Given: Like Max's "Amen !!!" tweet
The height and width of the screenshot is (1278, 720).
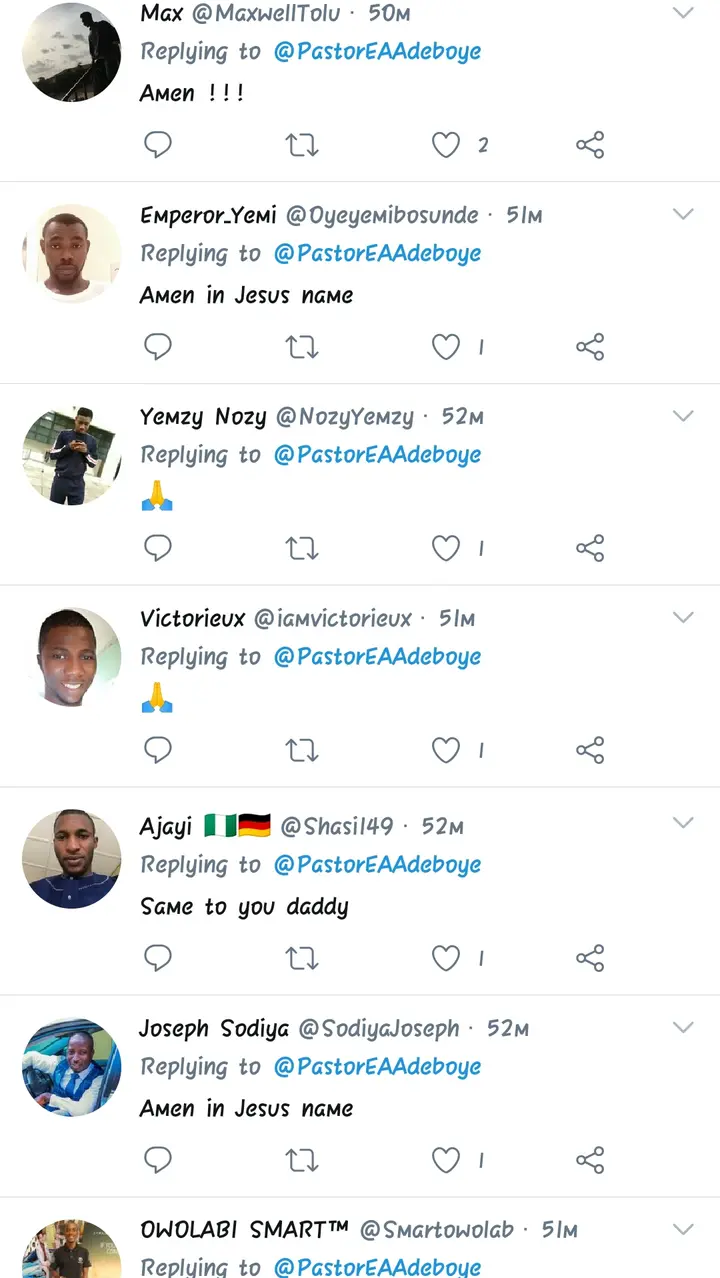Looking at the screenshot, I should tap(446, 145).
